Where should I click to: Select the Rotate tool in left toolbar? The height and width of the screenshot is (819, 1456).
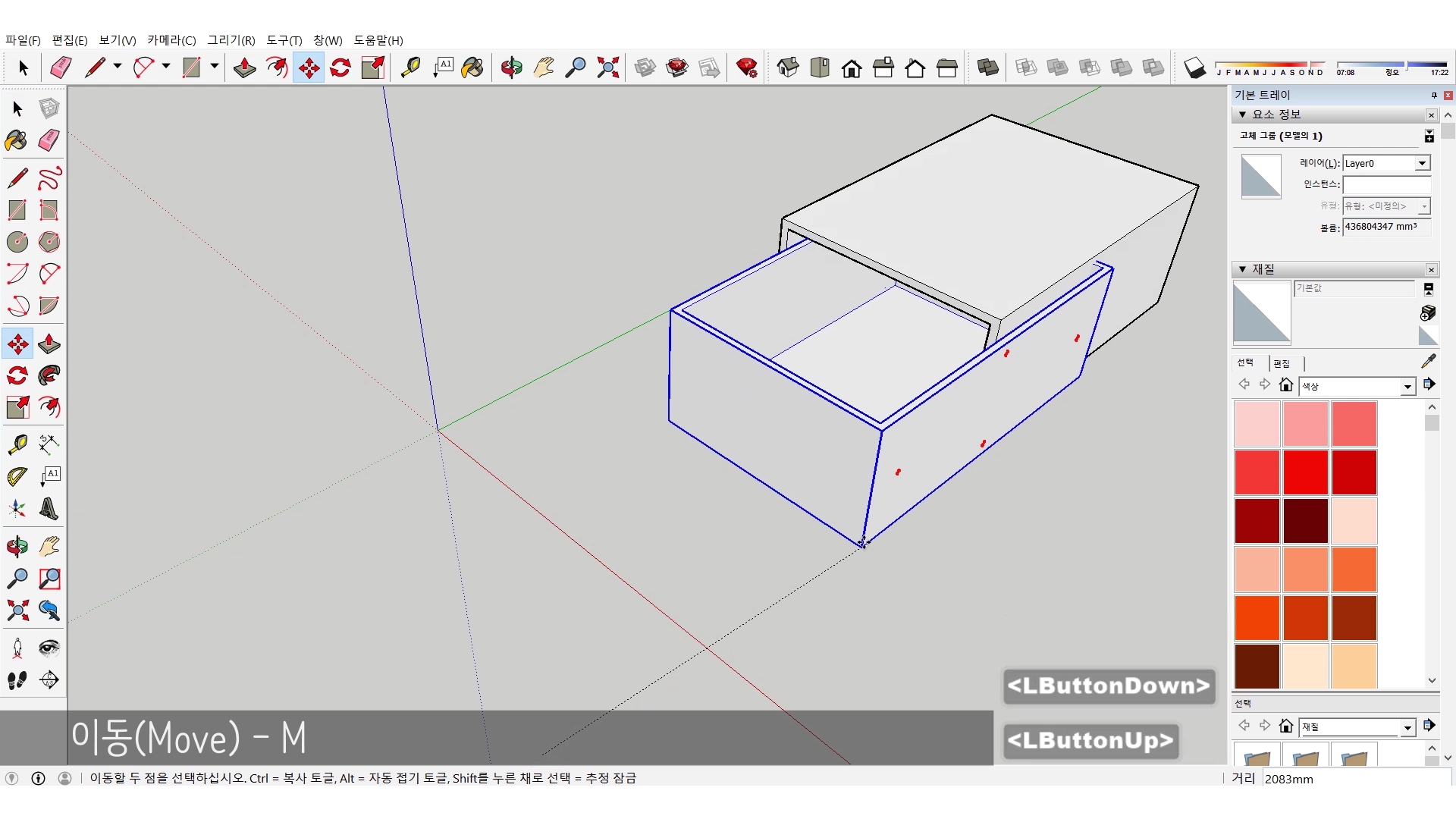click(17, 375)
